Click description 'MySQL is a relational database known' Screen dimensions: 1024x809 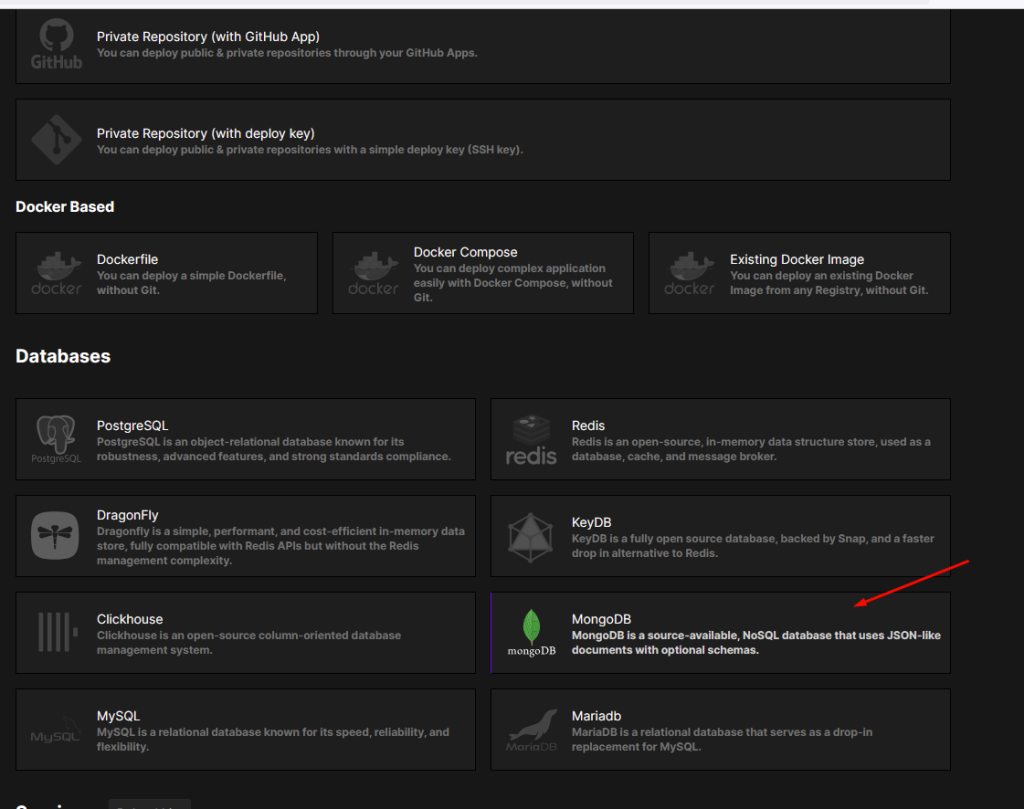coord(273,739)
